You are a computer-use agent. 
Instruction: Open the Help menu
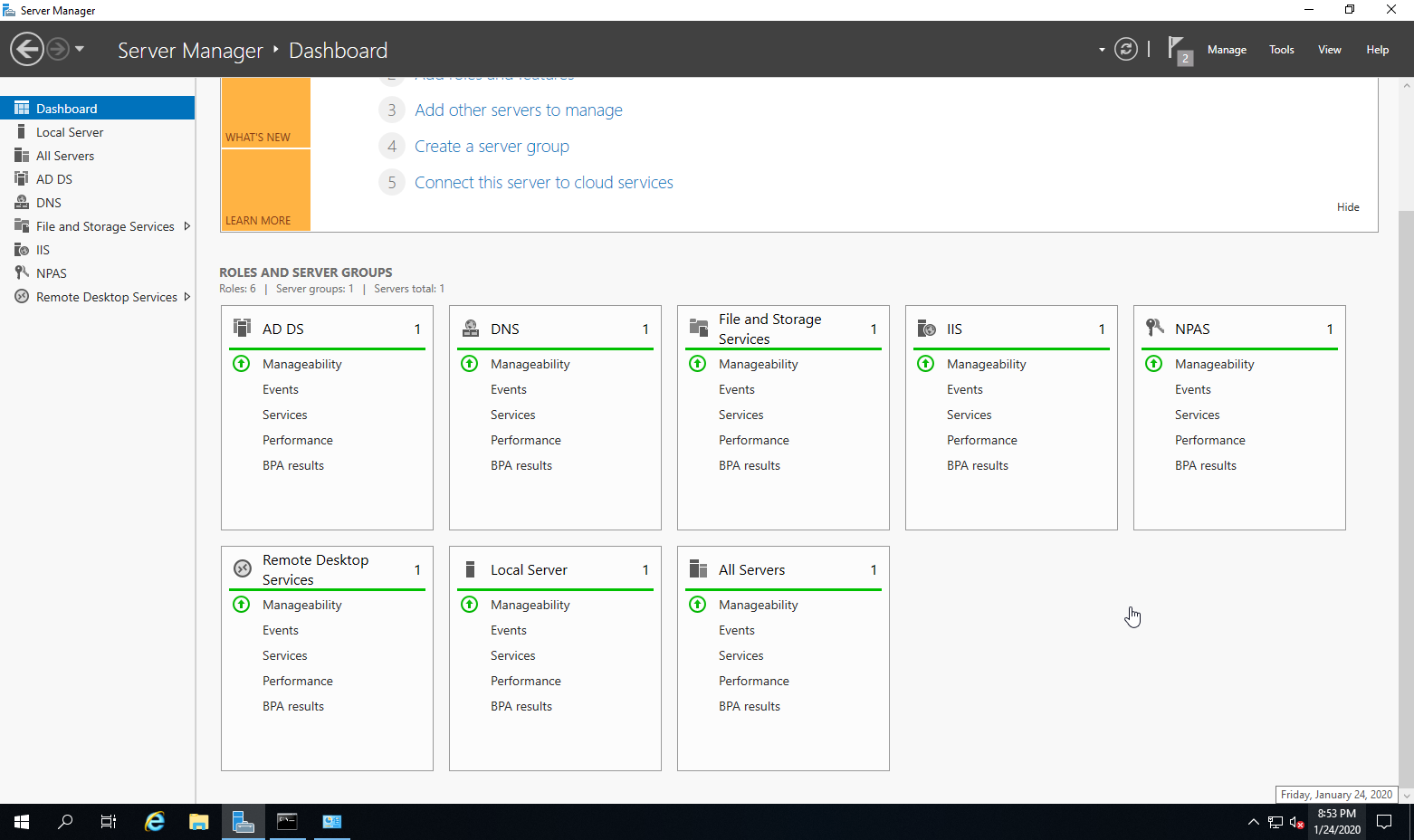[1377, 50]
